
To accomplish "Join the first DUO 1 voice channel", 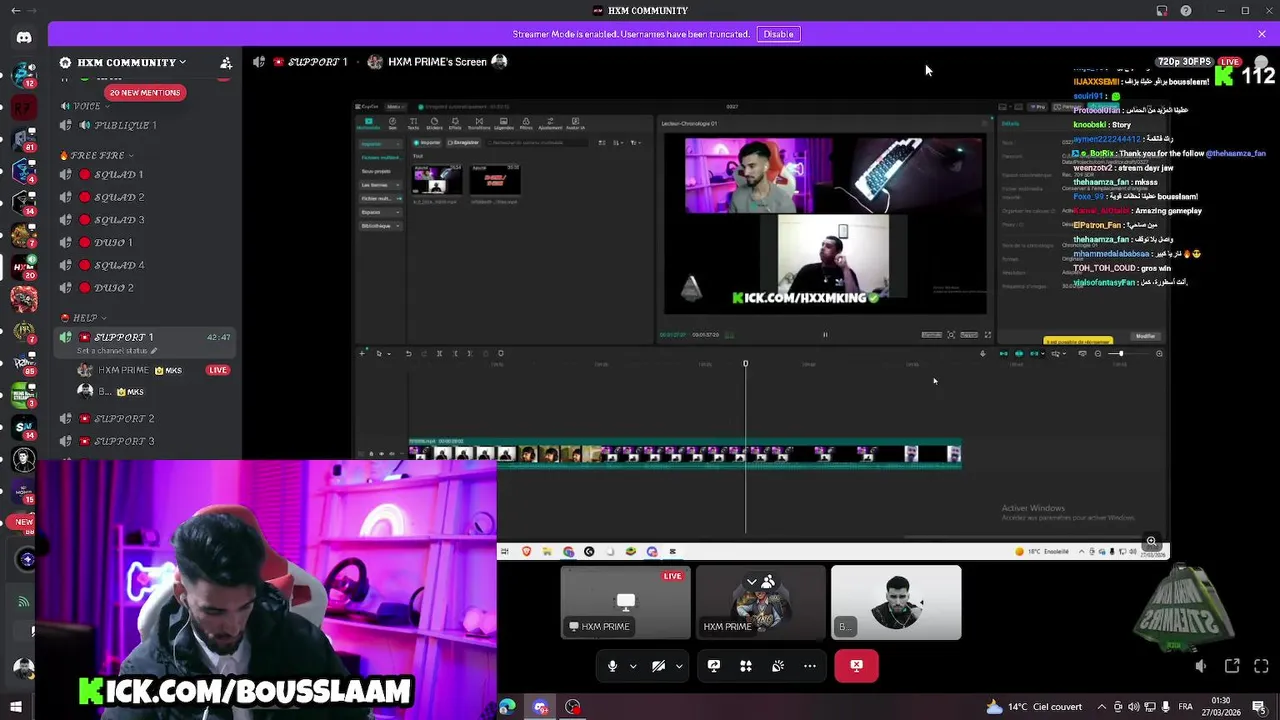I will [146, 242].
